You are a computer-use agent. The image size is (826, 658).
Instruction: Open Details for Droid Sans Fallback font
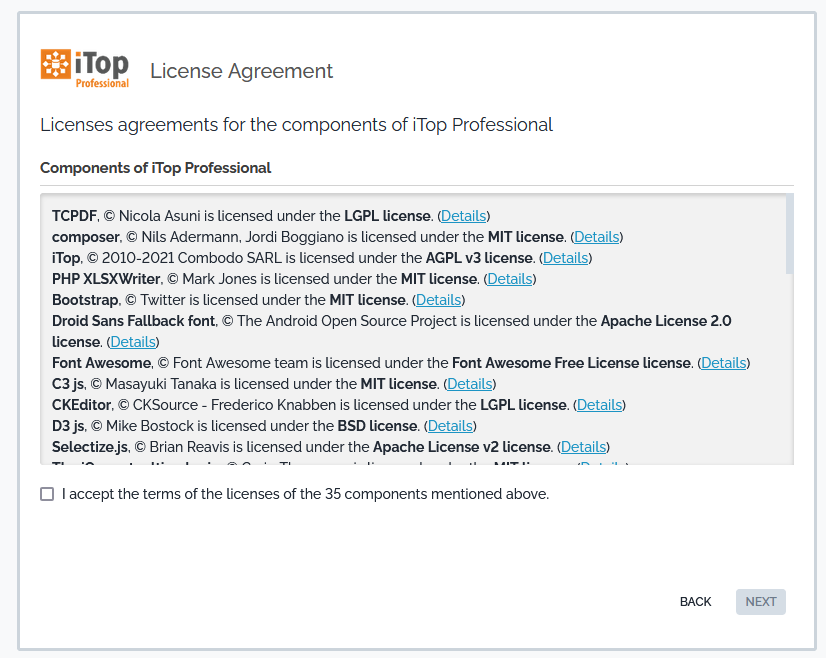[x=133, y=342]
